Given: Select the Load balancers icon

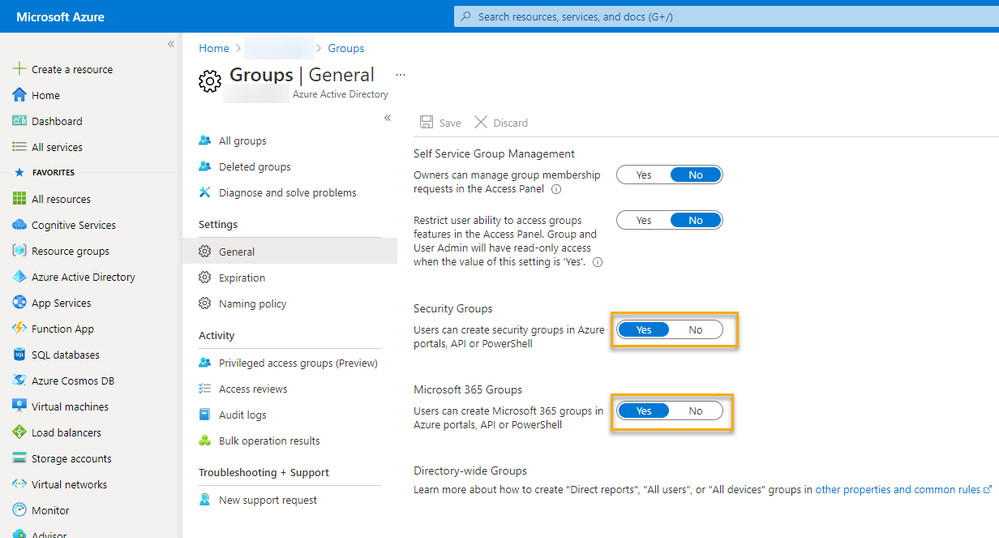Looking at the screenshot, I should click(19, 433).
